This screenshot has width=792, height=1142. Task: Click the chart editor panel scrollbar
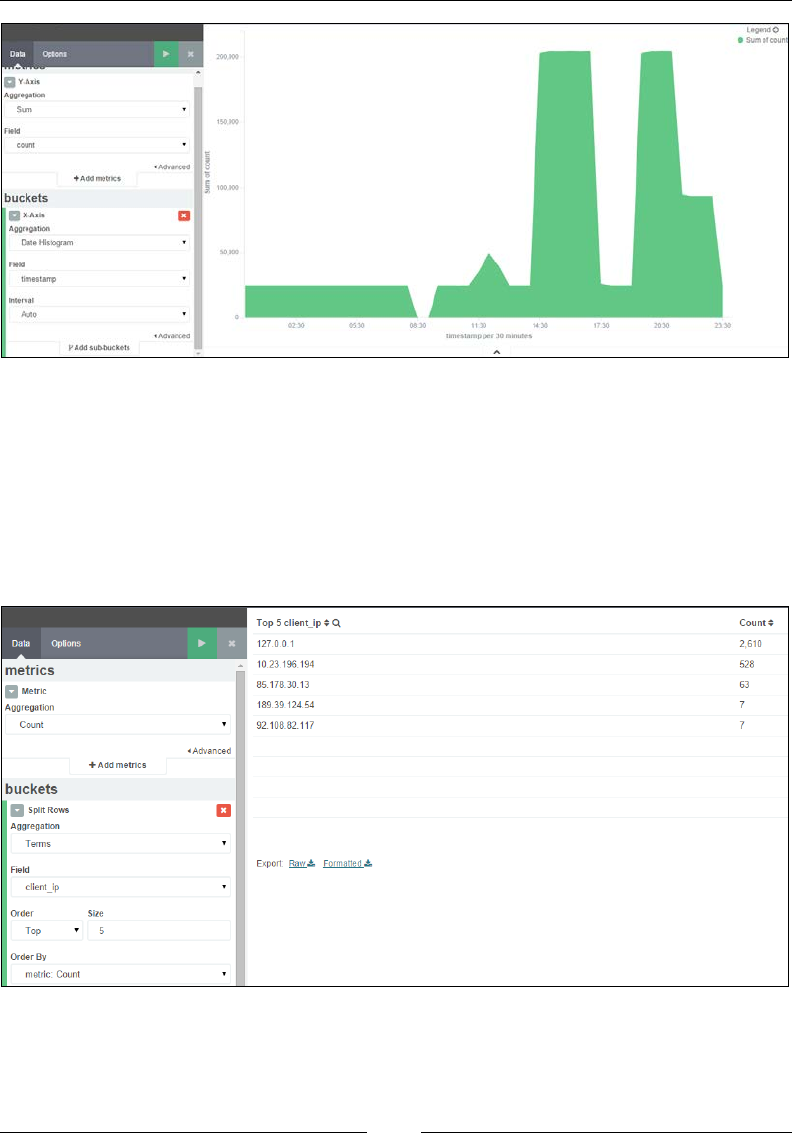pyautogui.click(x=198, y=217)
